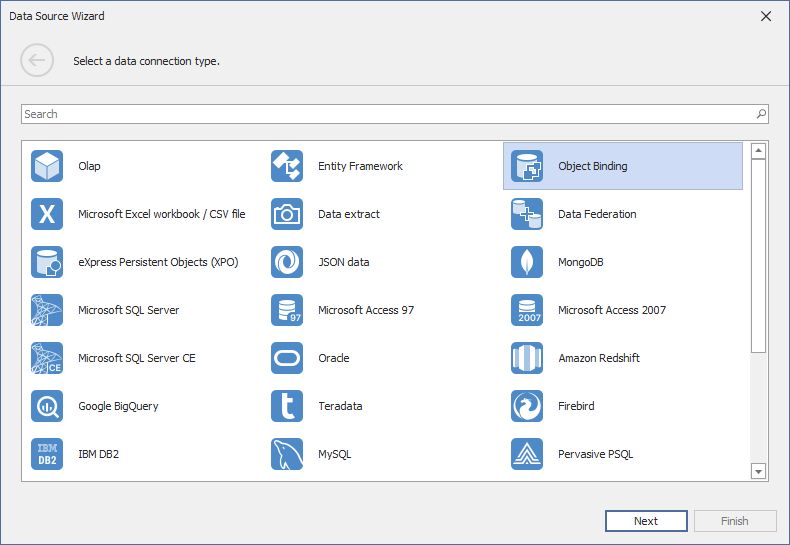Close the Data Source Wizard window

[x=766, y=16]
